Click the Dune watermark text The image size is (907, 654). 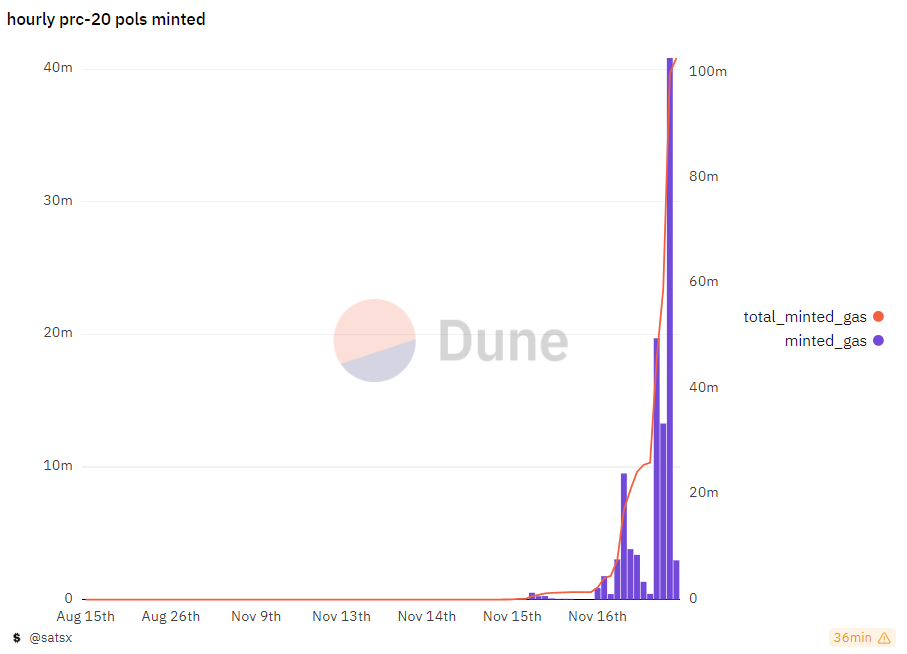(x=503, y=341)
